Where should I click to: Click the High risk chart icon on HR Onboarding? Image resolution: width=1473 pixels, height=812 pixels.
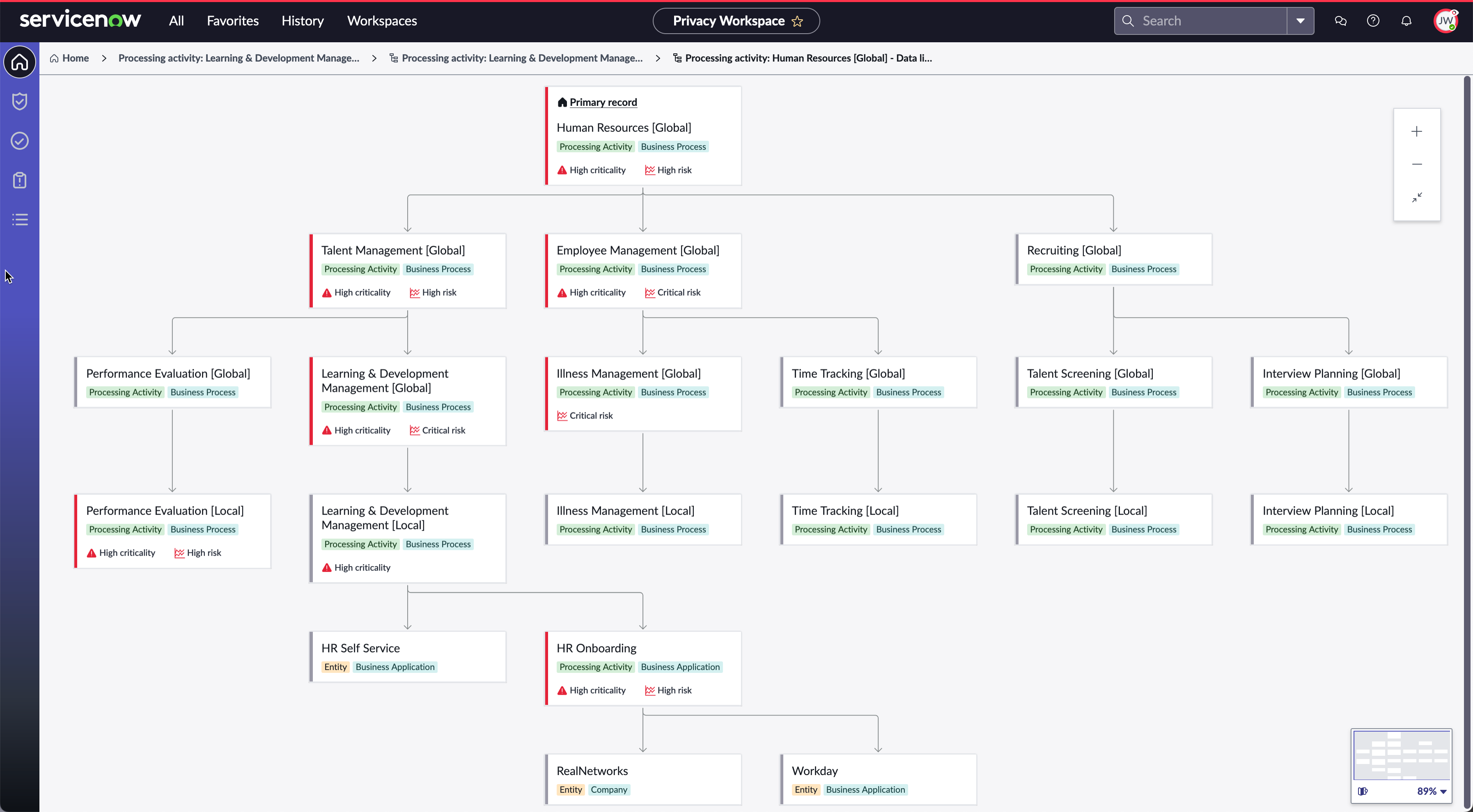pyautogui.click(x=649, y=690)
